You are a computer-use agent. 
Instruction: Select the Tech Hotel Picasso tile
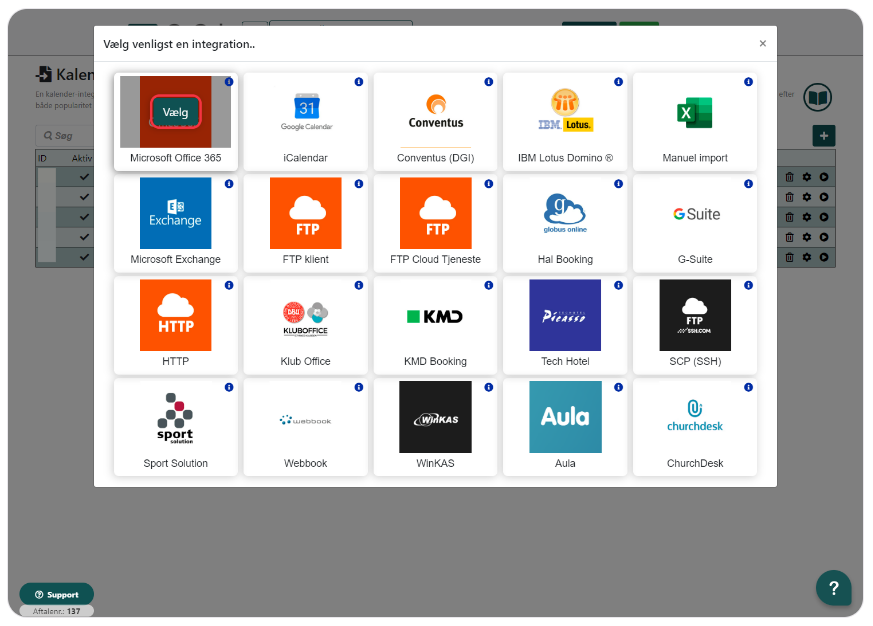point(565,325)
